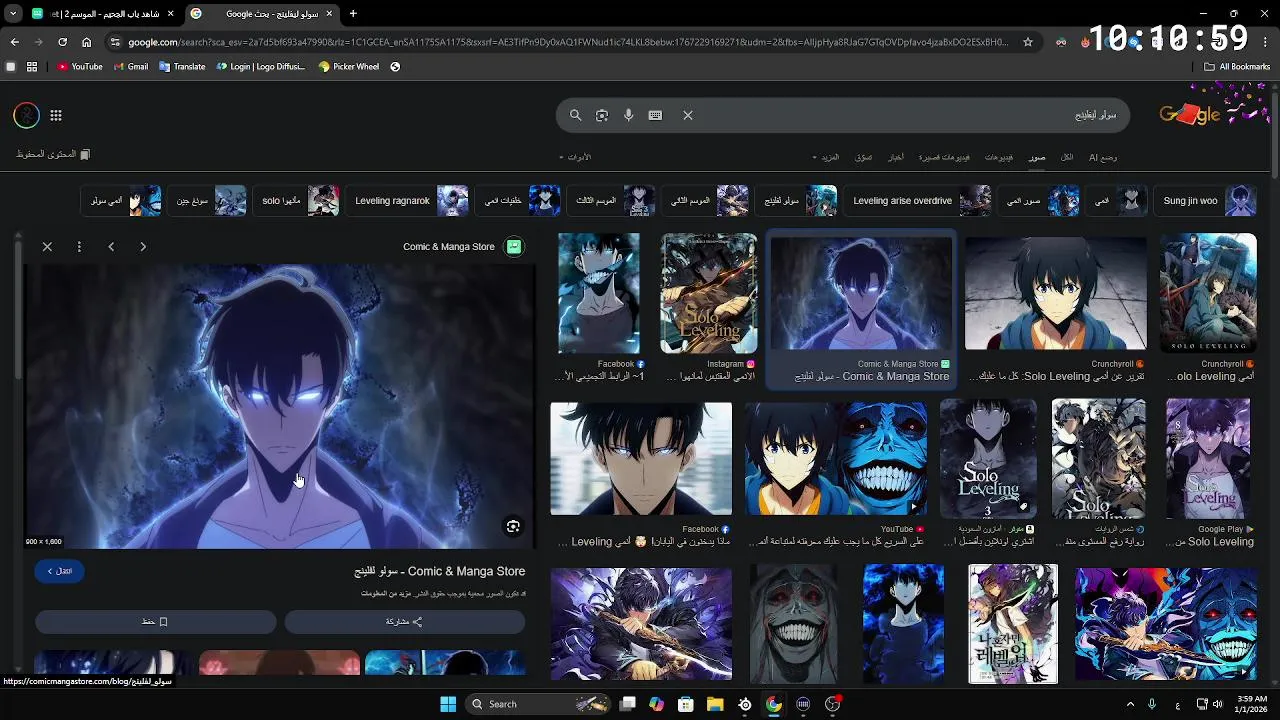Click the Google logo
The image size is (1280, 720).
pos(1190,114)
